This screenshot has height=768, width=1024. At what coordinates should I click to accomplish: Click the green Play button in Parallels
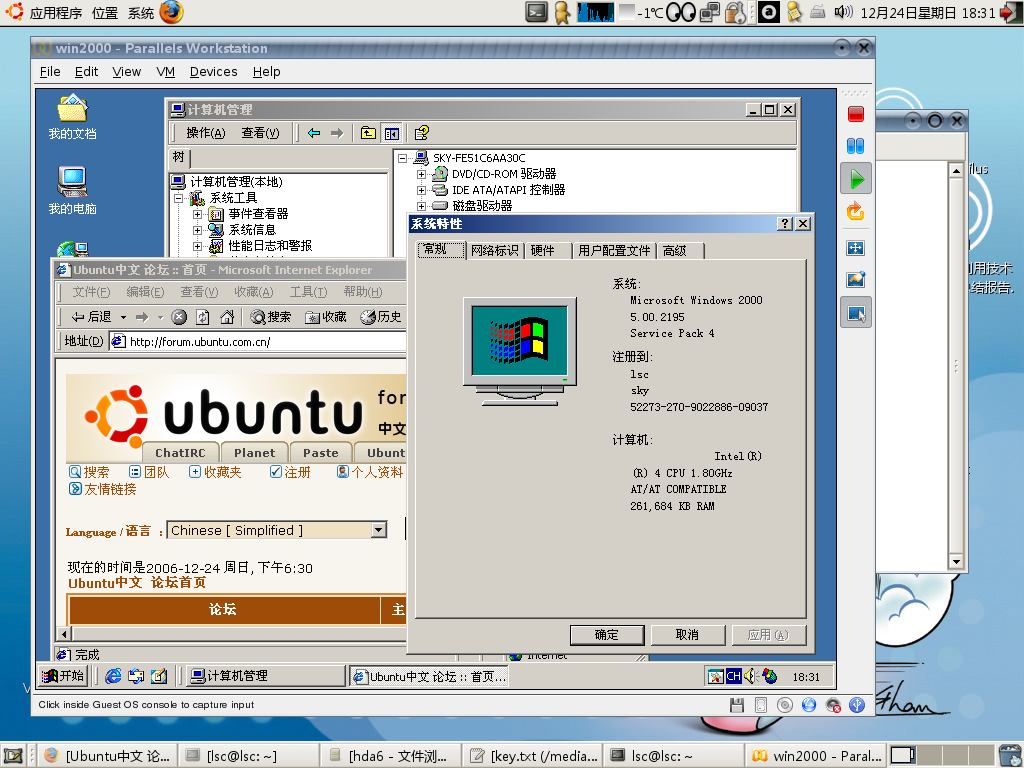(x=856, y=179)
